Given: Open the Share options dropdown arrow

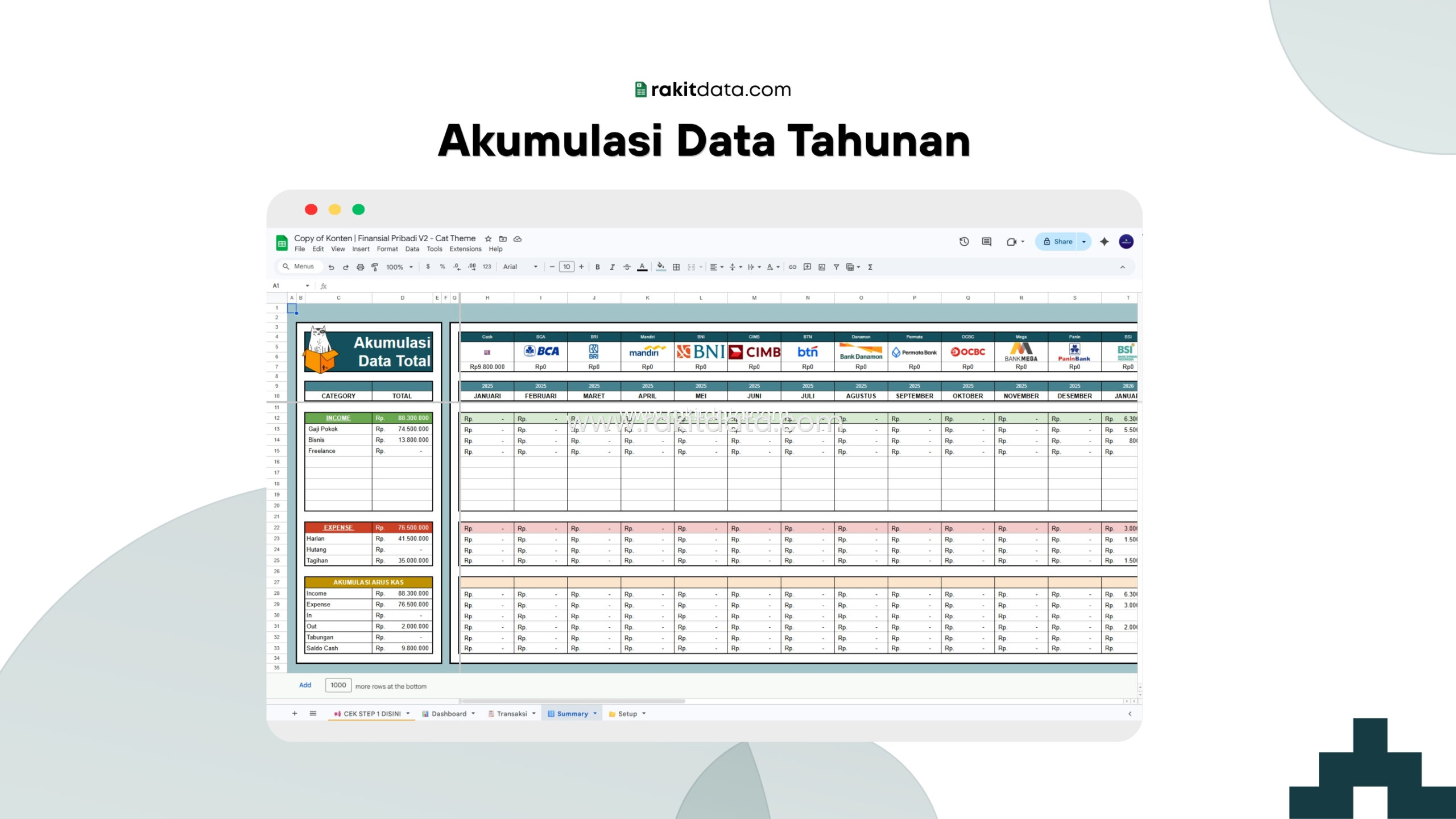Looking at the screenshot, I should (1084, 242).
